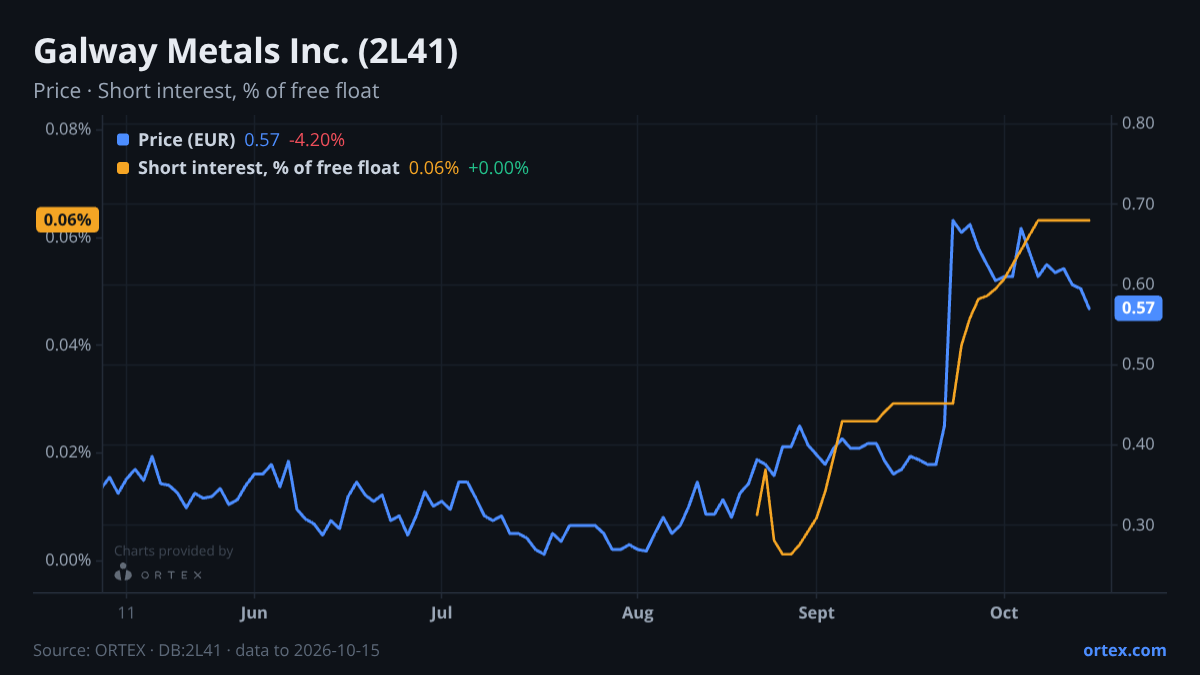Click the 0.60 right axis label

1138,284
